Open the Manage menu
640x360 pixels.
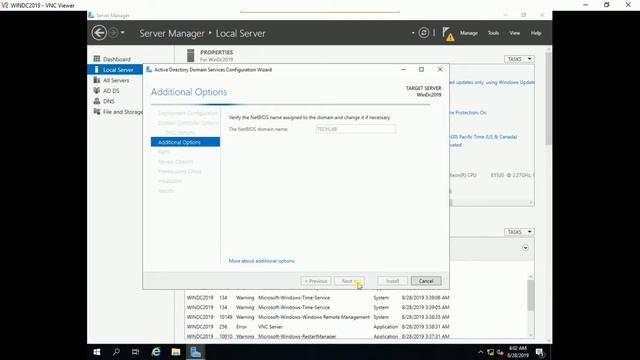tap(469, 33)
